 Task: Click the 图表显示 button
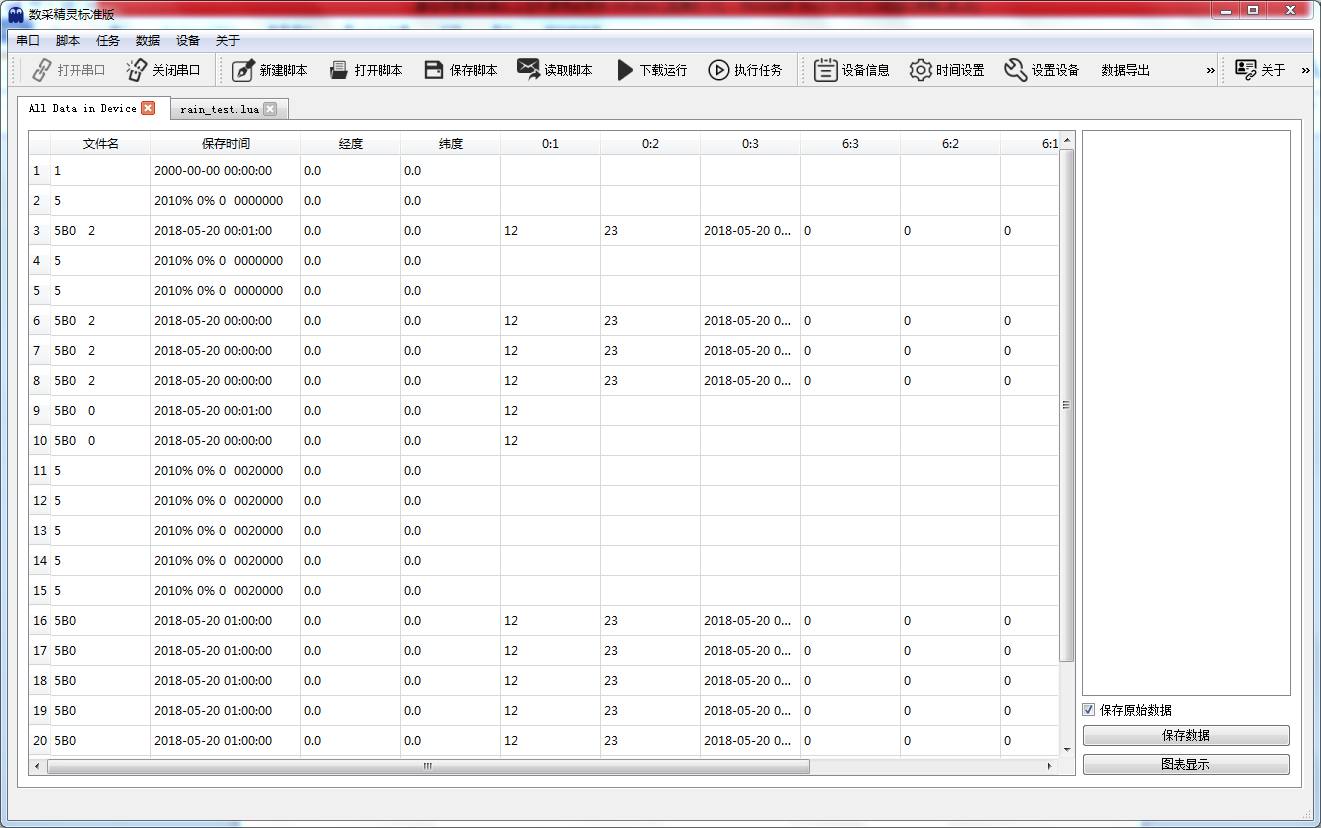pyautogui.click(x=1186, y=764)
